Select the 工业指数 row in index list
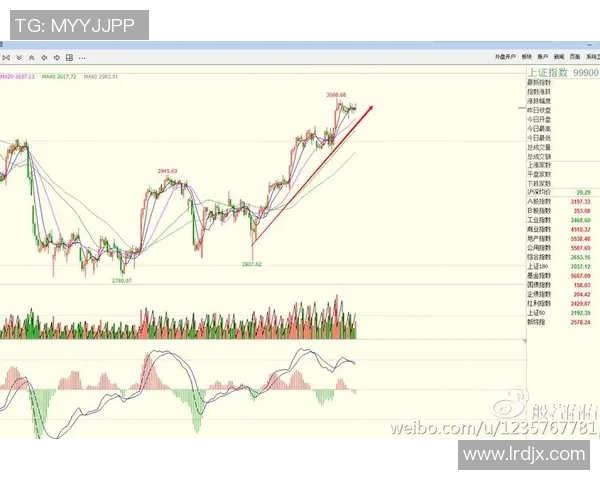The image size is (600, 480). click(x=539, y=219)
